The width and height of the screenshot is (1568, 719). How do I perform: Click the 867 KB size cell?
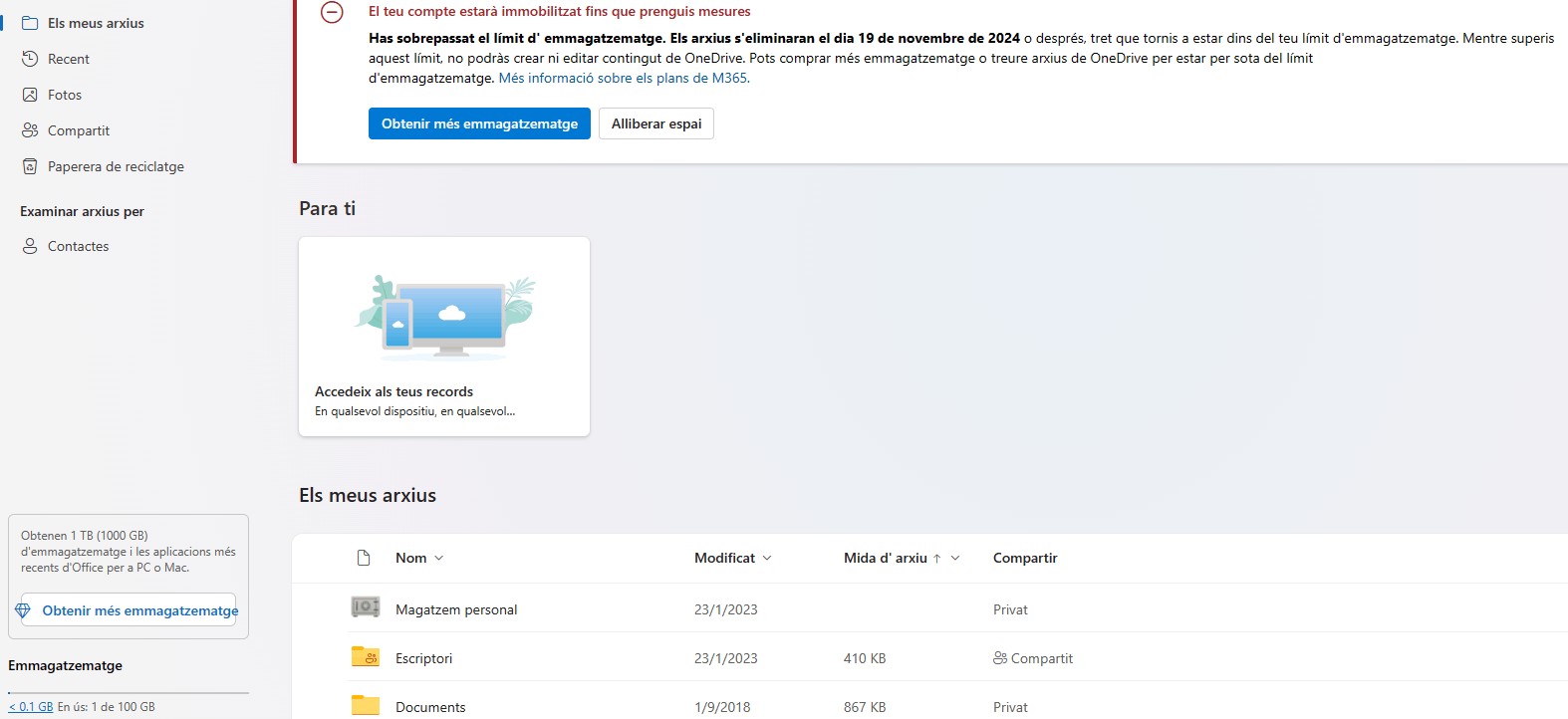pos(865,707)
